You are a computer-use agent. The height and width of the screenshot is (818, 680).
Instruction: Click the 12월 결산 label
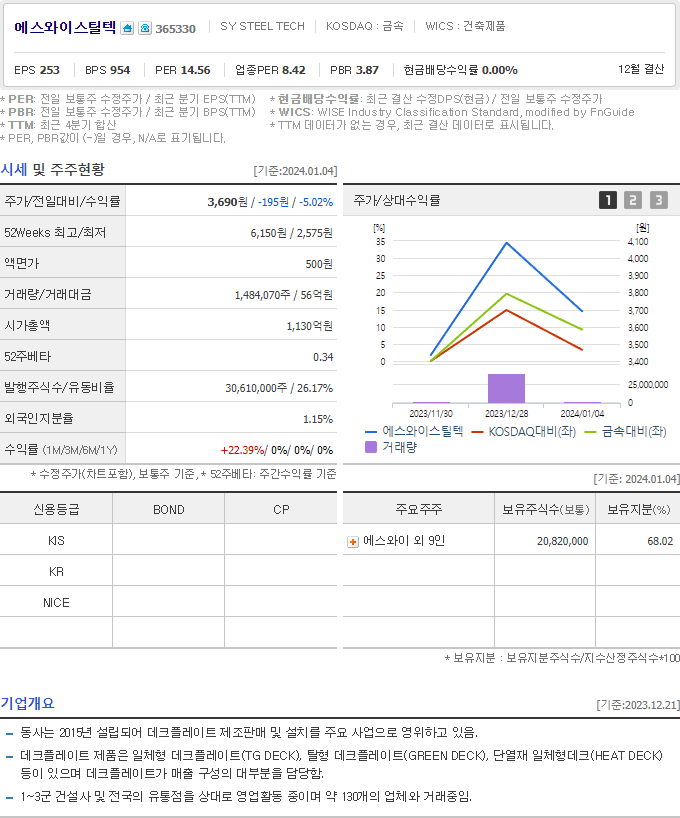coord(641,69)
